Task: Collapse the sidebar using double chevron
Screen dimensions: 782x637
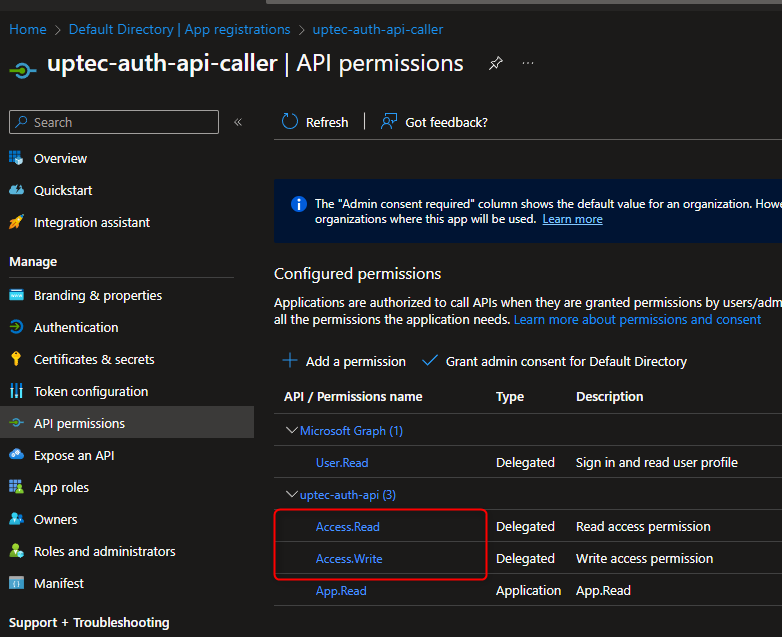Action: [x=238, y=122]
